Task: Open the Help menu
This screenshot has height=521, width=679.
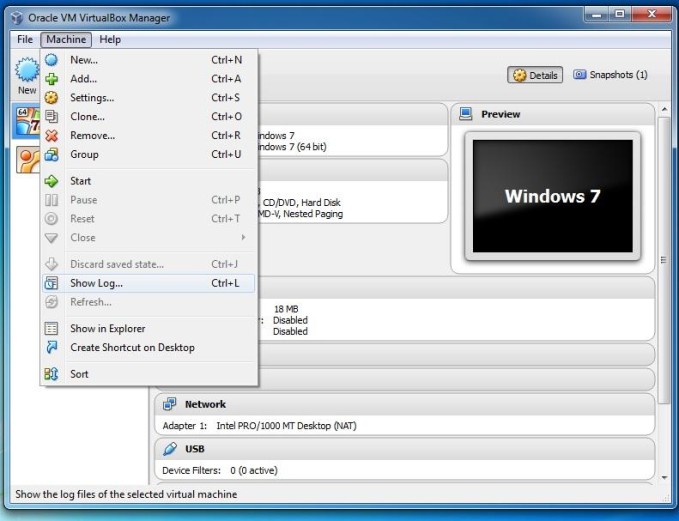Action: [110, 39]
